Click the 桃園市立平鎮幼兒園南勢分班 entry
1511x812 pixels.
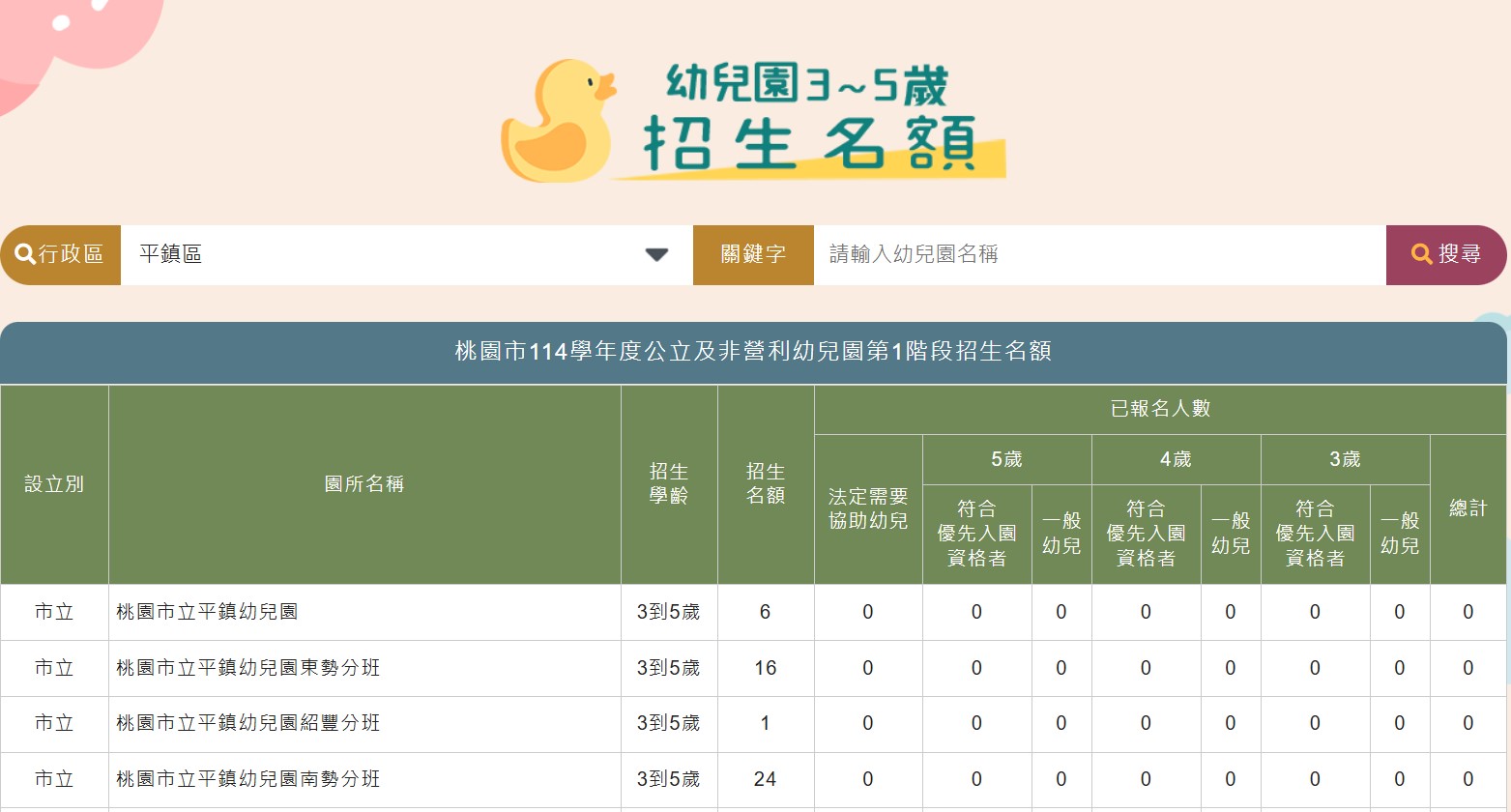tap(364, 779)
